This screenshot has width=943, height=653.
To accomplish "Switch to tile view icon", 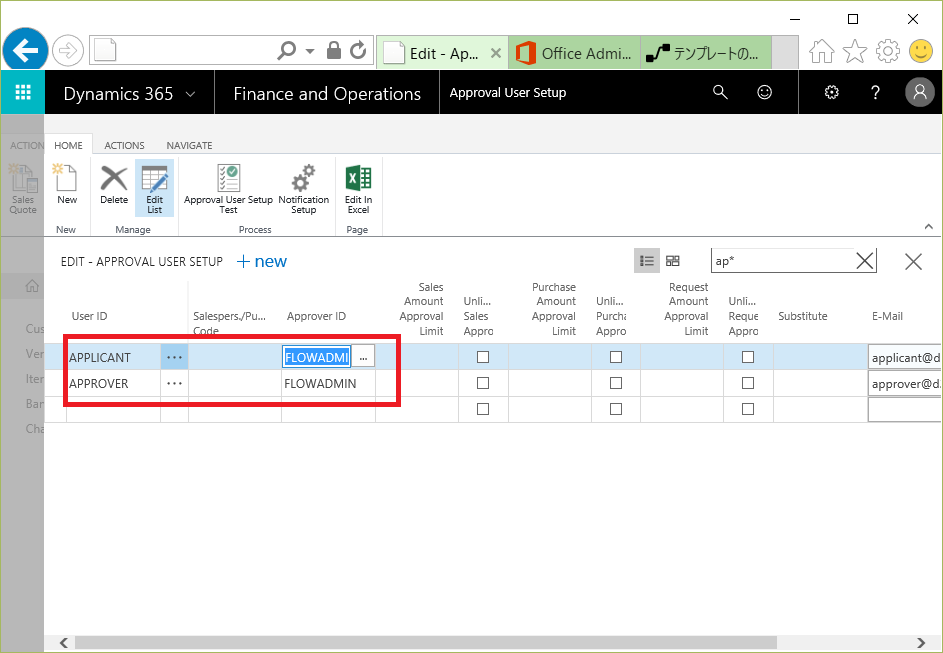I will [673, 261].
